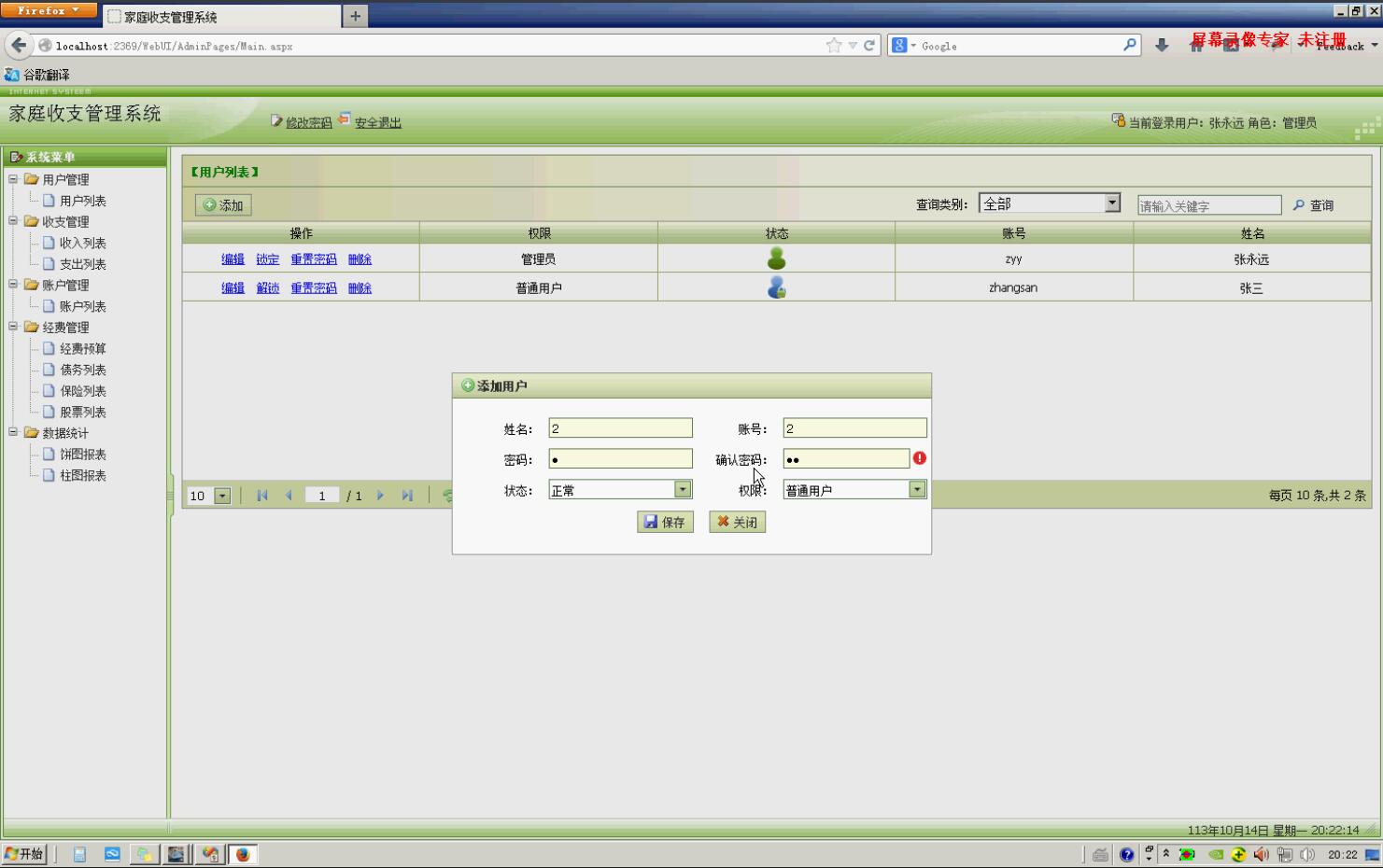The width and height of the screenshot is (1383, 868).
Task: Click the green plus on 添加 button
Action: [x=209, y=204]
